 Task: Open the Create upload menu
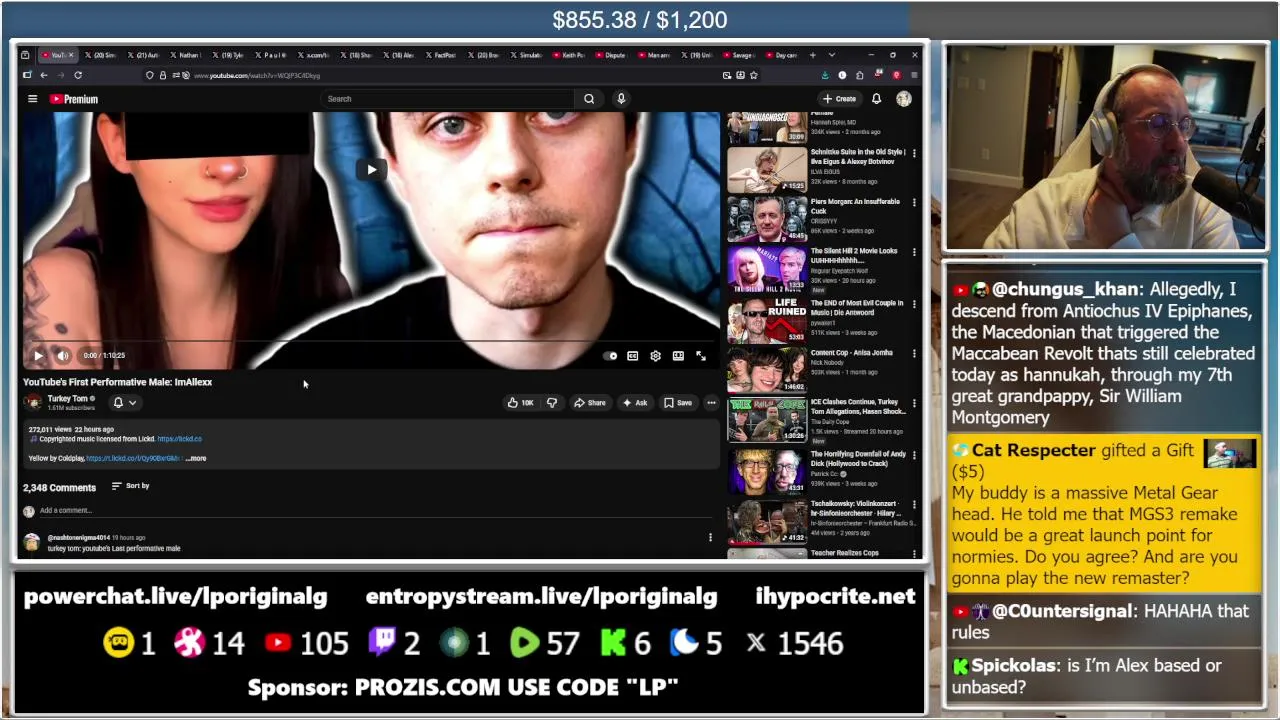point(840,99)
